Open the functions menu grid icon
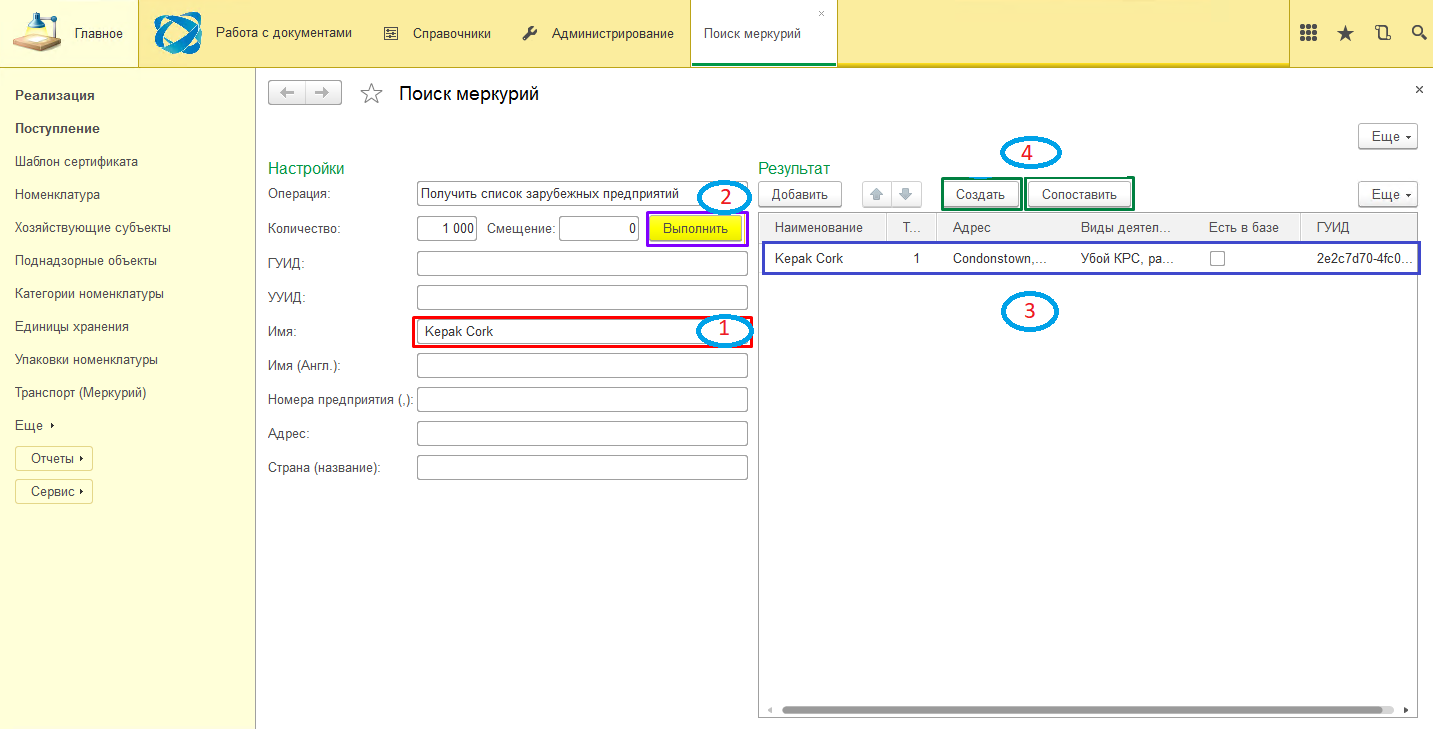 click(1308, 33)
